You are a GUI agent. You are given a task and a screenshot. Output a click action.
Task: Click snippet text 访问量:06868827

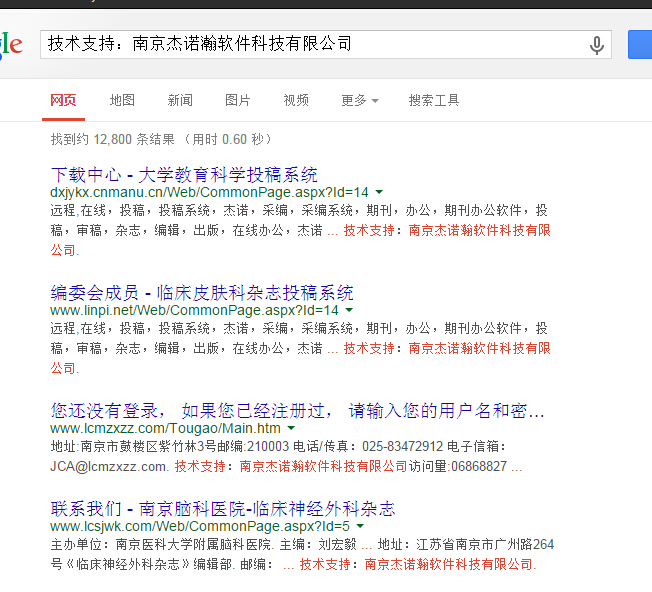pos(458,466)
